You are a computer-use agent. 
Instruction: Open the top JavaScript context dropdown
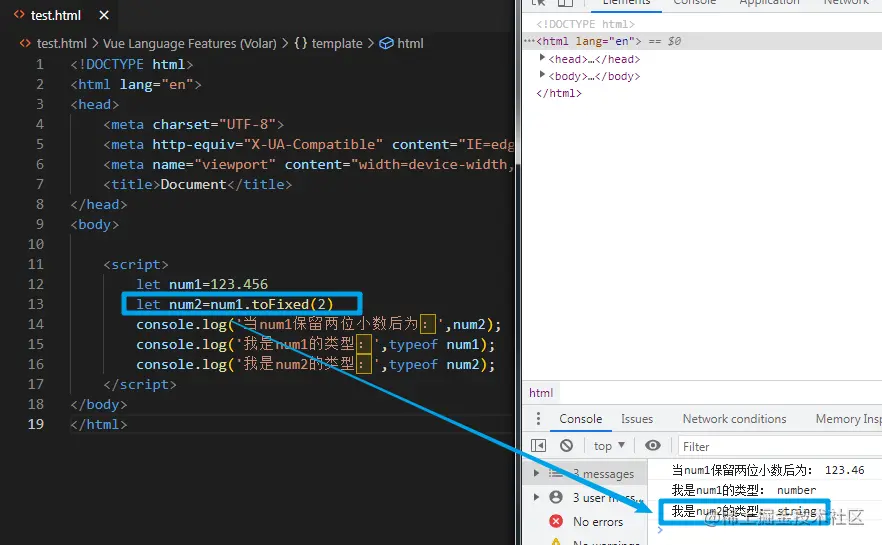(609, 446)
